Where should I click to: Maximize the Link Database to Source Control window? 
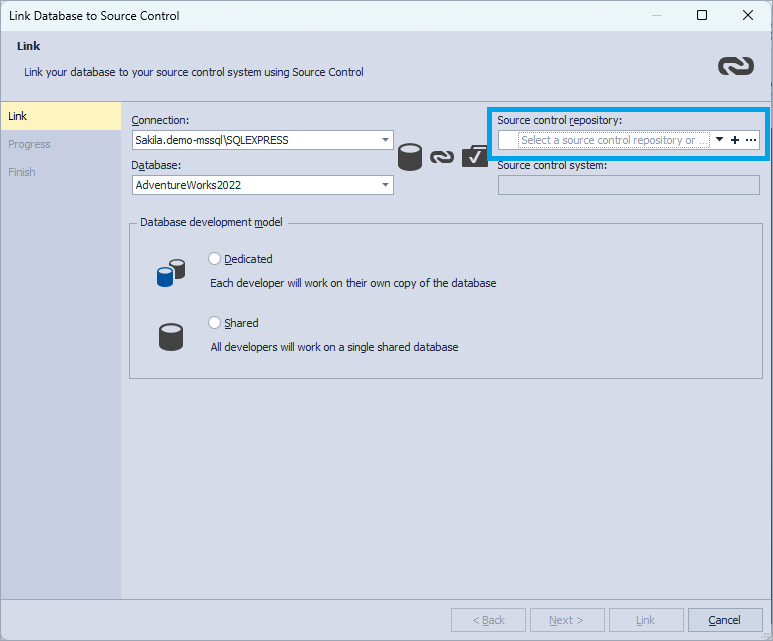pyautogui.click(x=702, y=15)
